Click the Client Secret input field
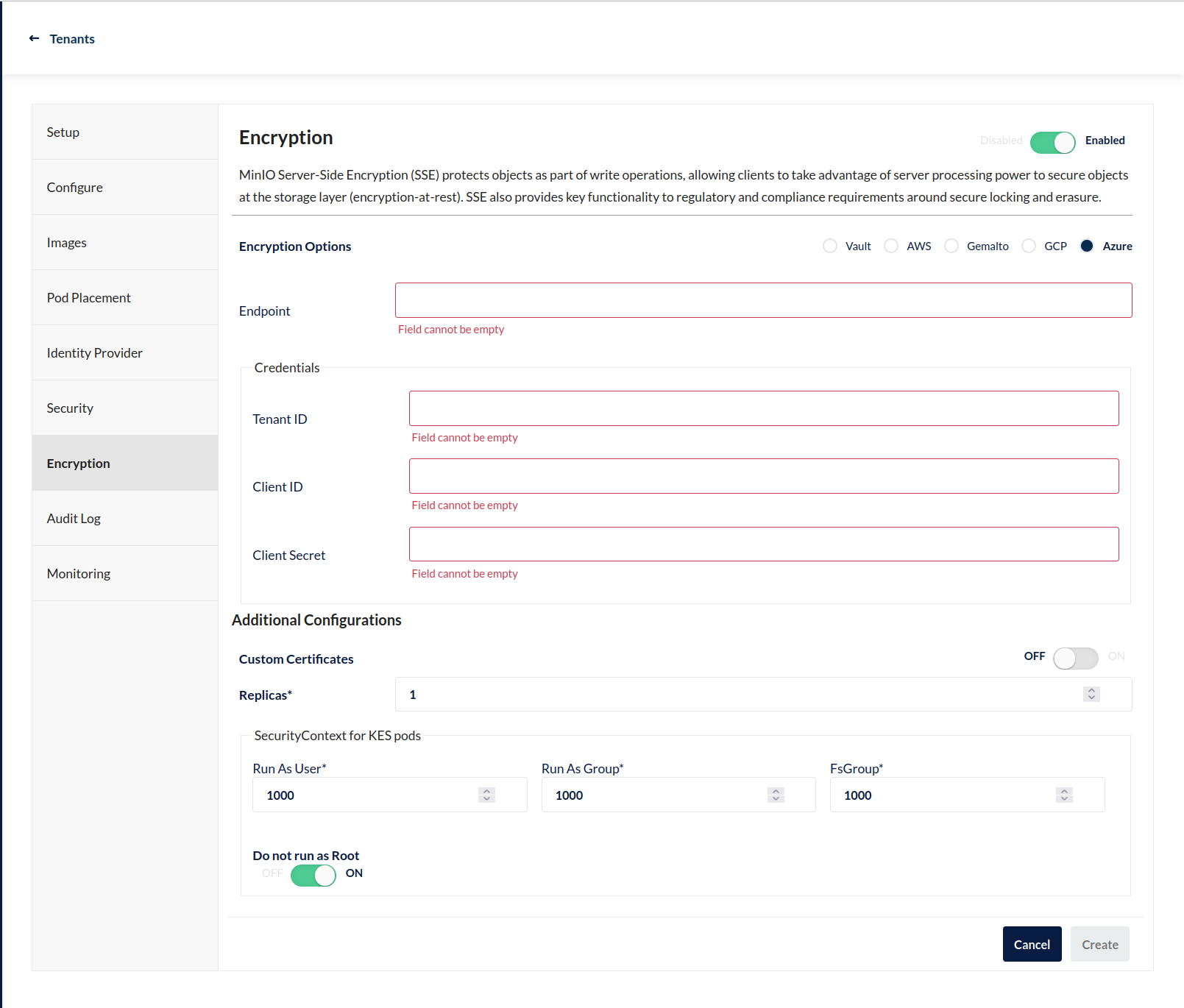The height and width of the screenshot is (1008, 1184). [764, 544]
